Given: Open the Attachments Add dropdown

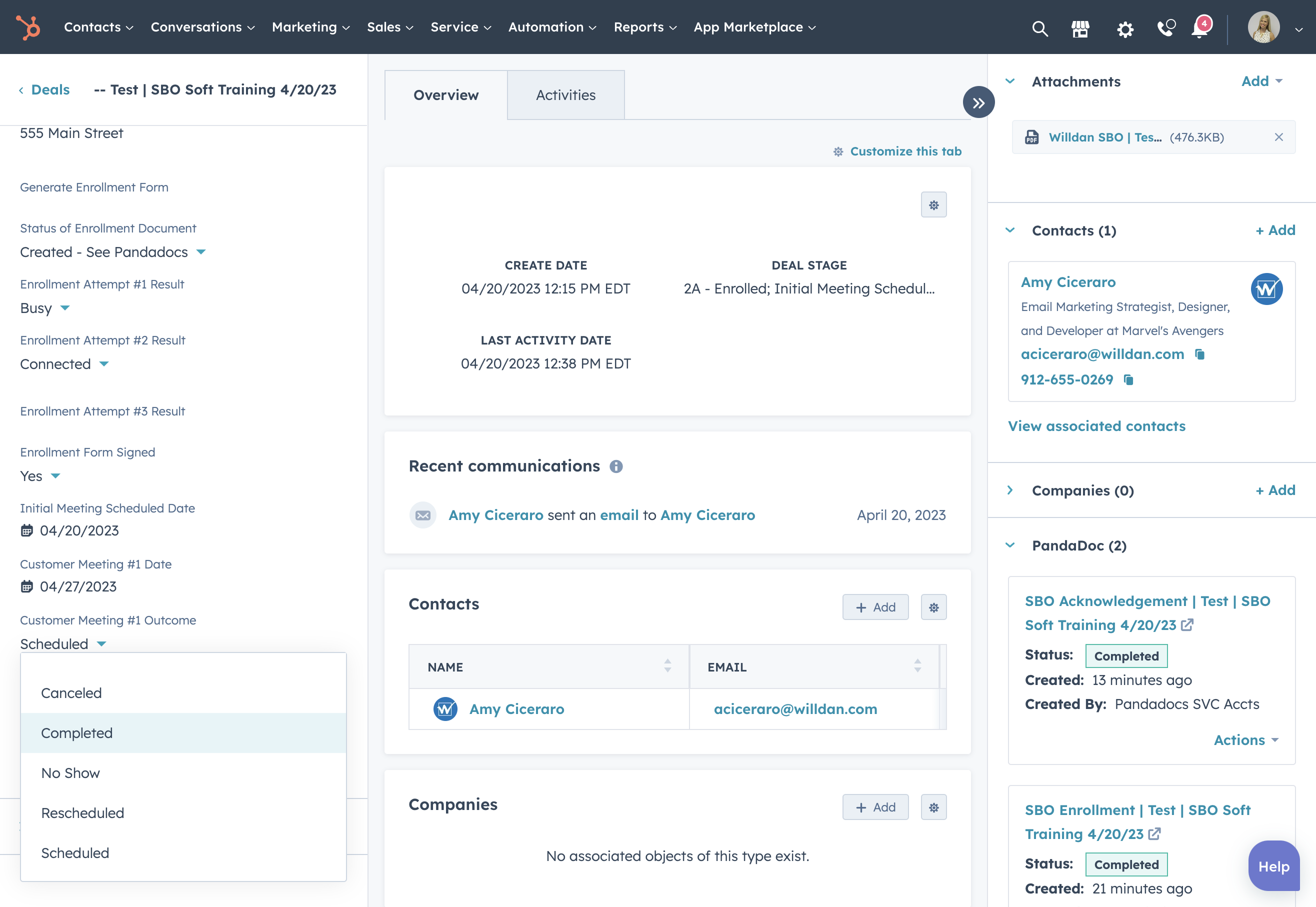Looking at the screenshot, I should [1262, 81].
